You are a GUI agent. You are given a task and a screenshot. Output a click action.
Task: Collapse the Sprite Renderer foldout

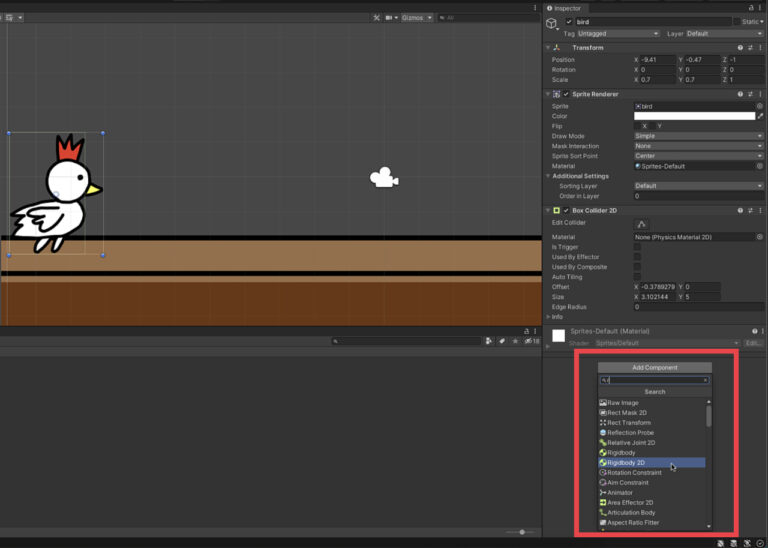pyautogui.click(x=548, y=94)
